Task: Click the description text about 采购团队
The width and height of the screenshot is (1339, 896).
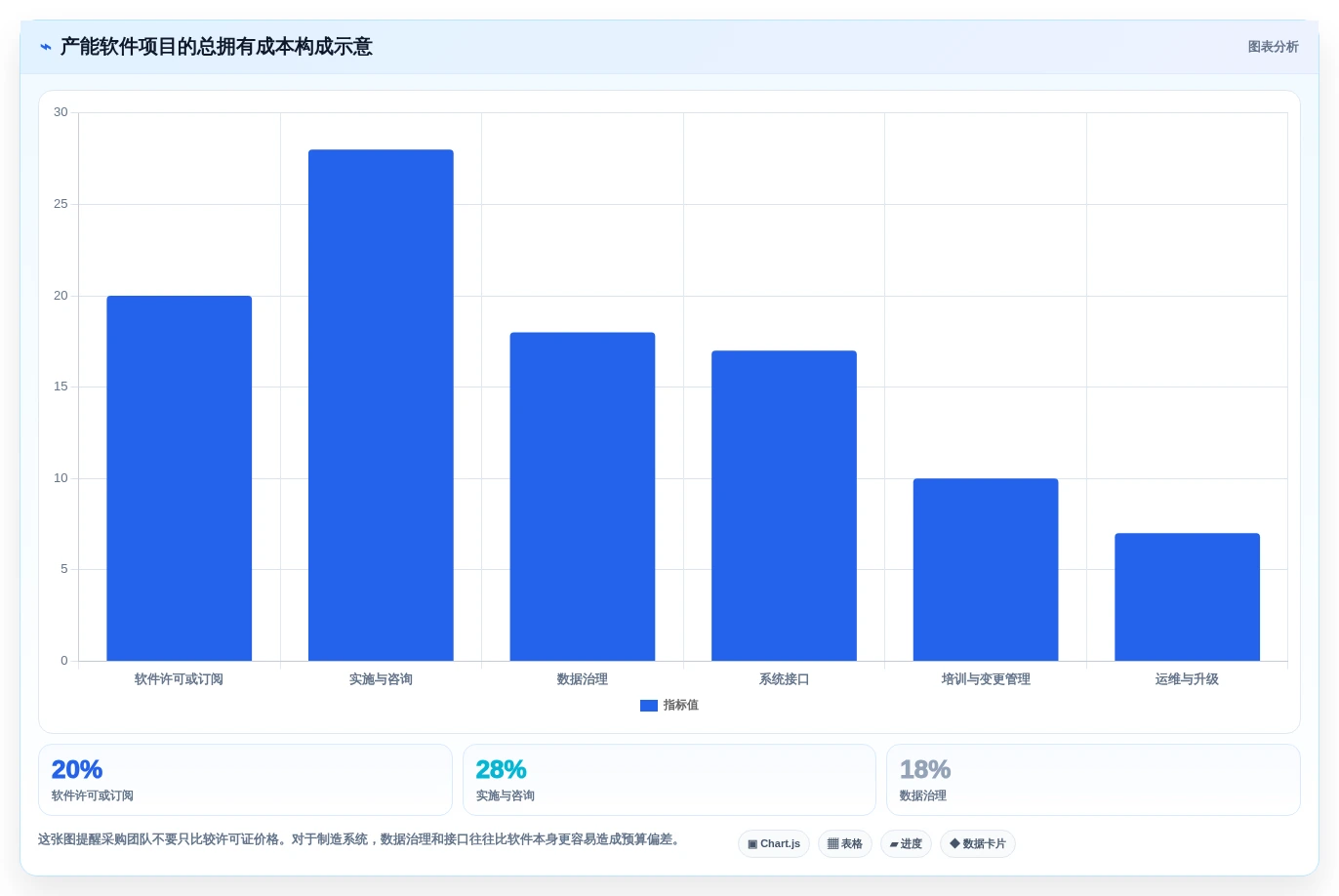Action: 359,839
